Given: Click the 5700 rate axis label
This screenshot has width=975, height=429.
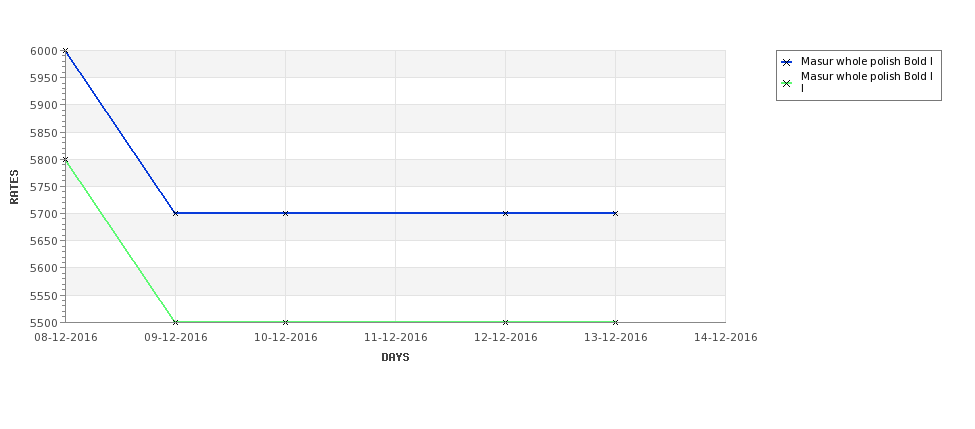Looking at the screenshot, I should tap(44, 214).
